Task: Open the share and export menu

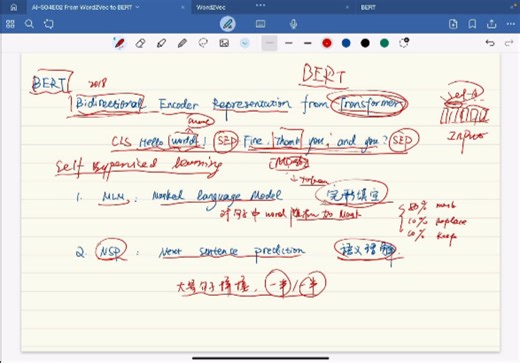Action: [x=492, y=24]
